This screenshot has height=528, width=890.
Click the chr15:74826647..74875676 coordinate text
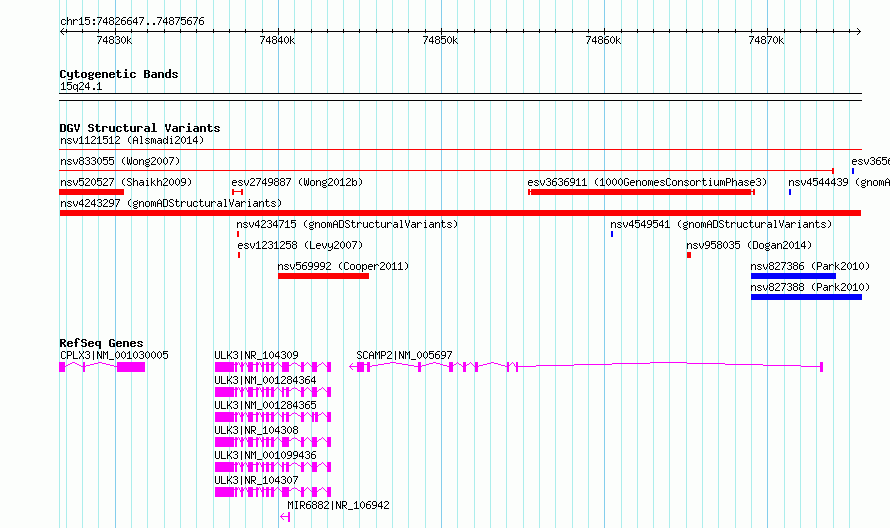point(132,21)
